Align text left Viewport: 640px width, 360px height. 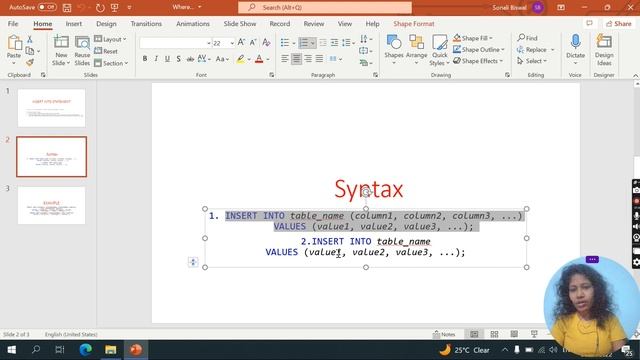click(x=285, y=59)
